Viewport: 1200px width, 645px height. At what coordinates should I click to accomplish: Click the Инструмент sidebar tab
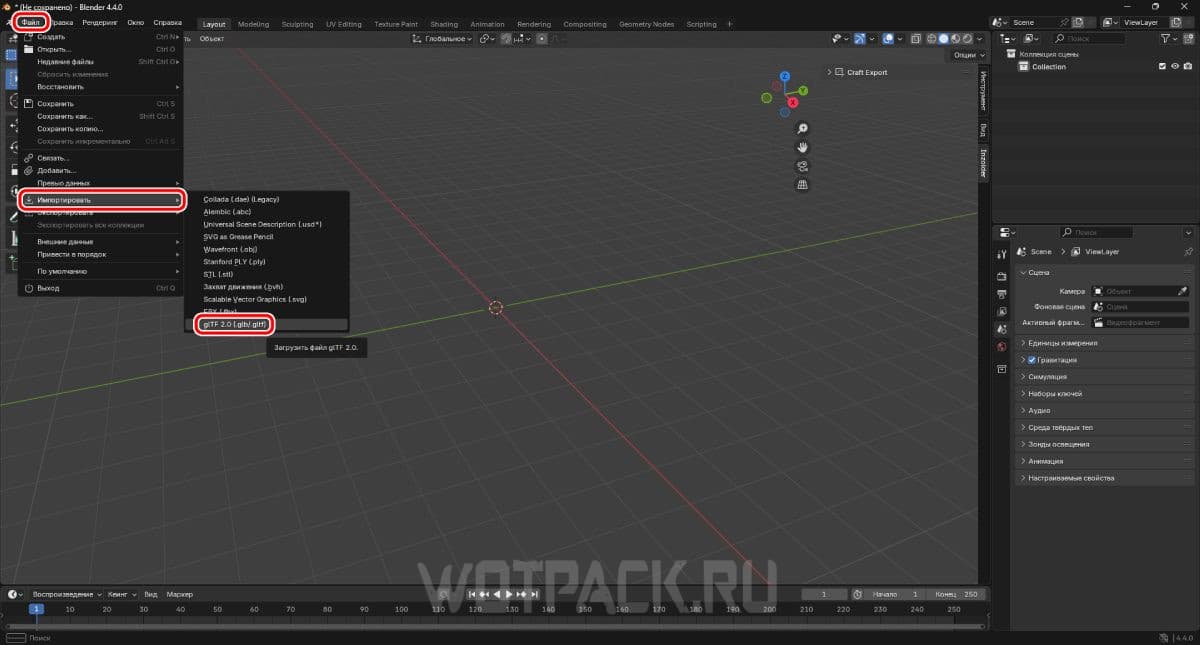[x=983, y=91]
